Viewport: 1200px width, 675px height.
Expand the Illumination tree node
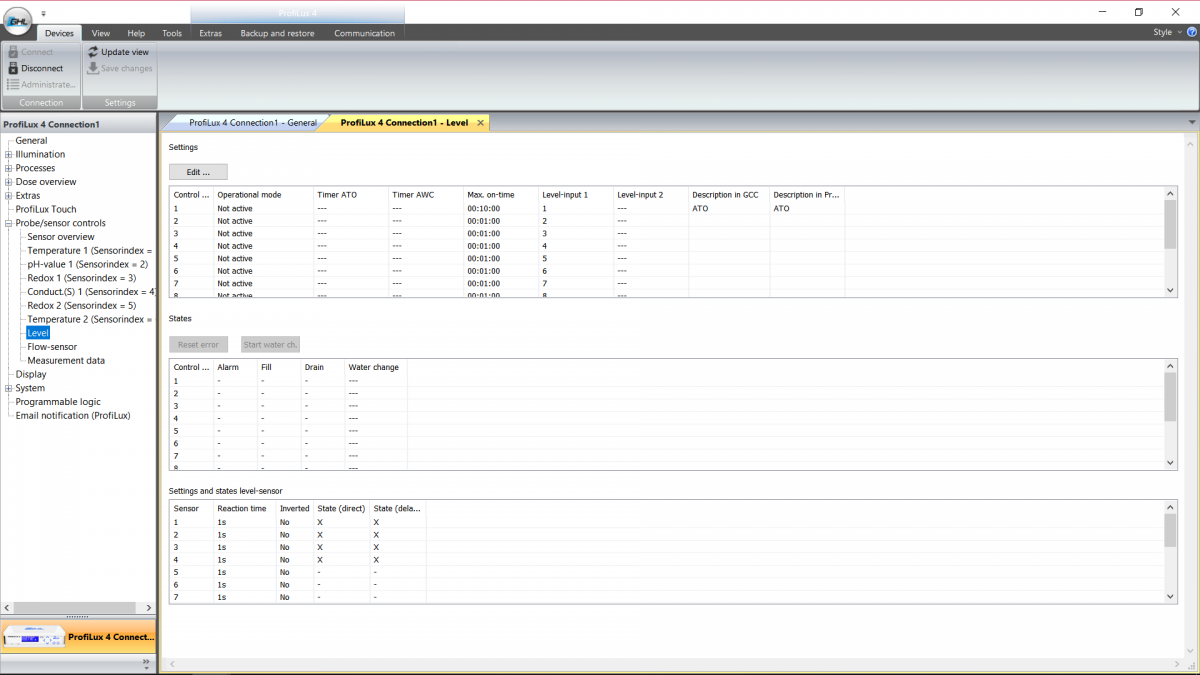point(9,155)
